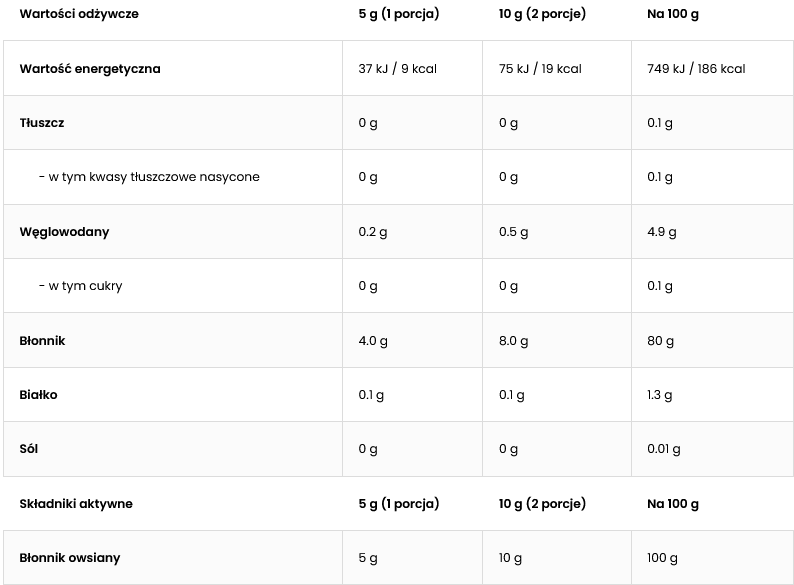Select the "Wartość energetyczna" row label
Screen dimensions: 794x585
[x=90, y=69]
